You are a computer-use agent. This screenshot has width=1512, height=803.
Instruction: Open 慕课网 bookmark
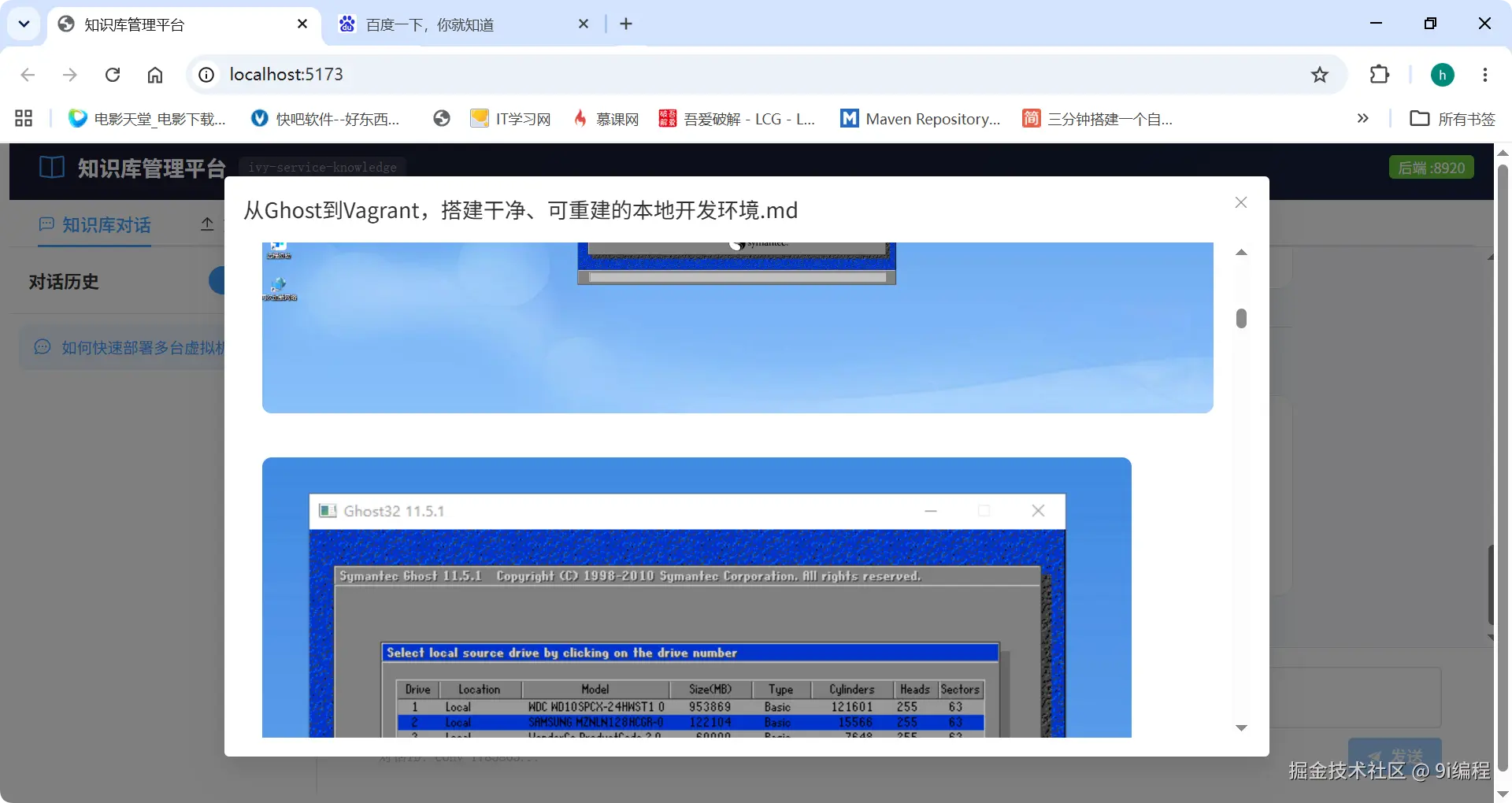point(606,119)
